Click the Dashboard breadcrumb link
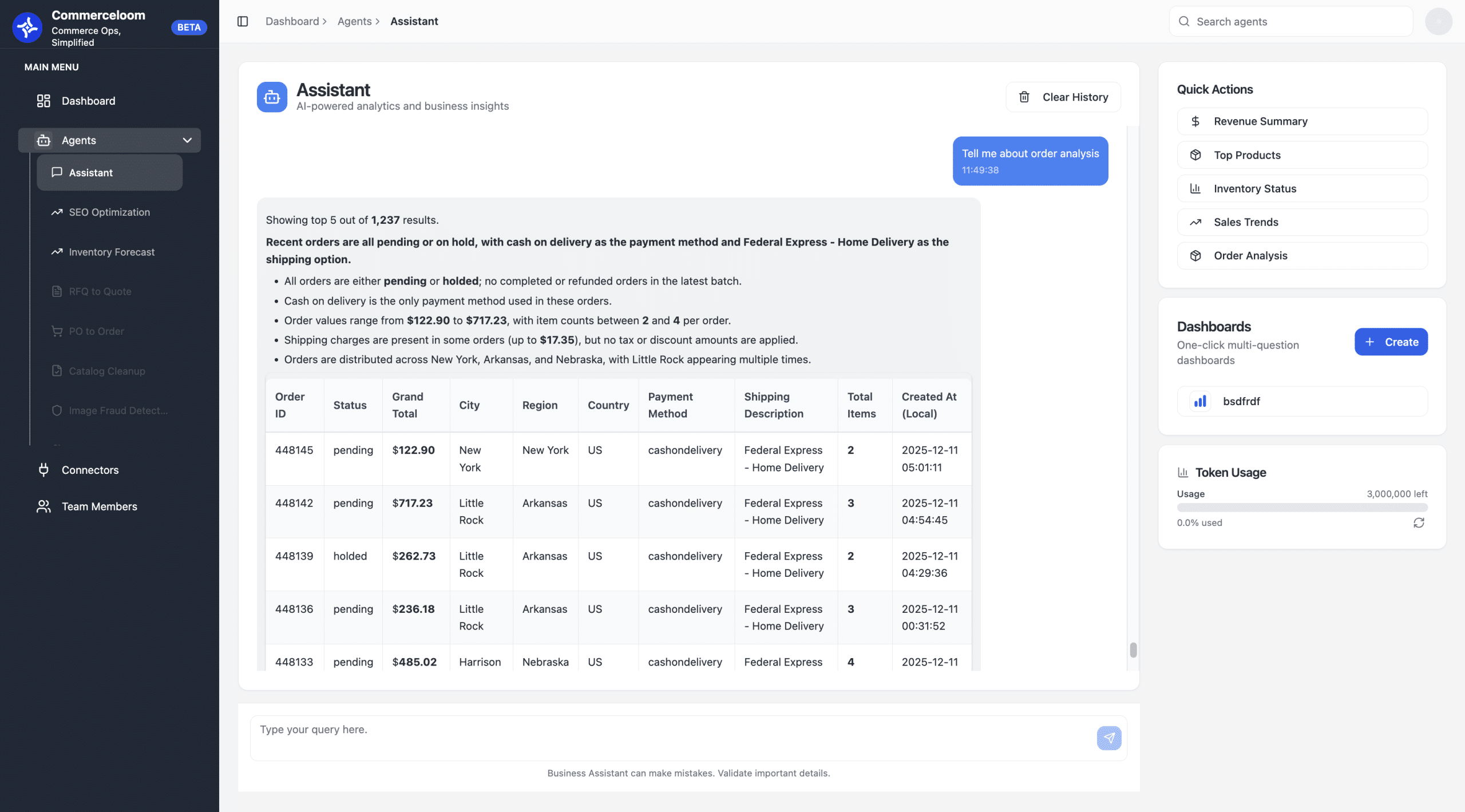The height and width of the screenshot is (812, 1465). [292, 21]
